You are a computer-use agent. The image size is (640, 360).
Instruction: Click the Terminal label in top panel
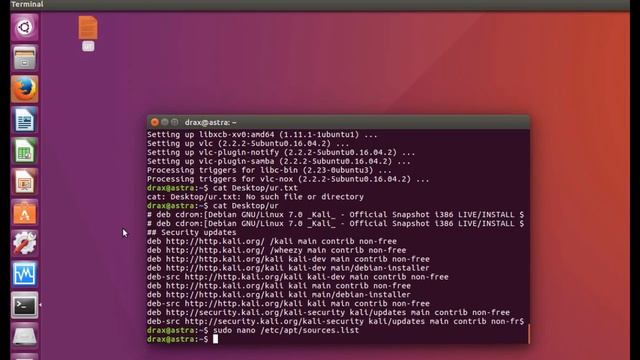(27, 4)
